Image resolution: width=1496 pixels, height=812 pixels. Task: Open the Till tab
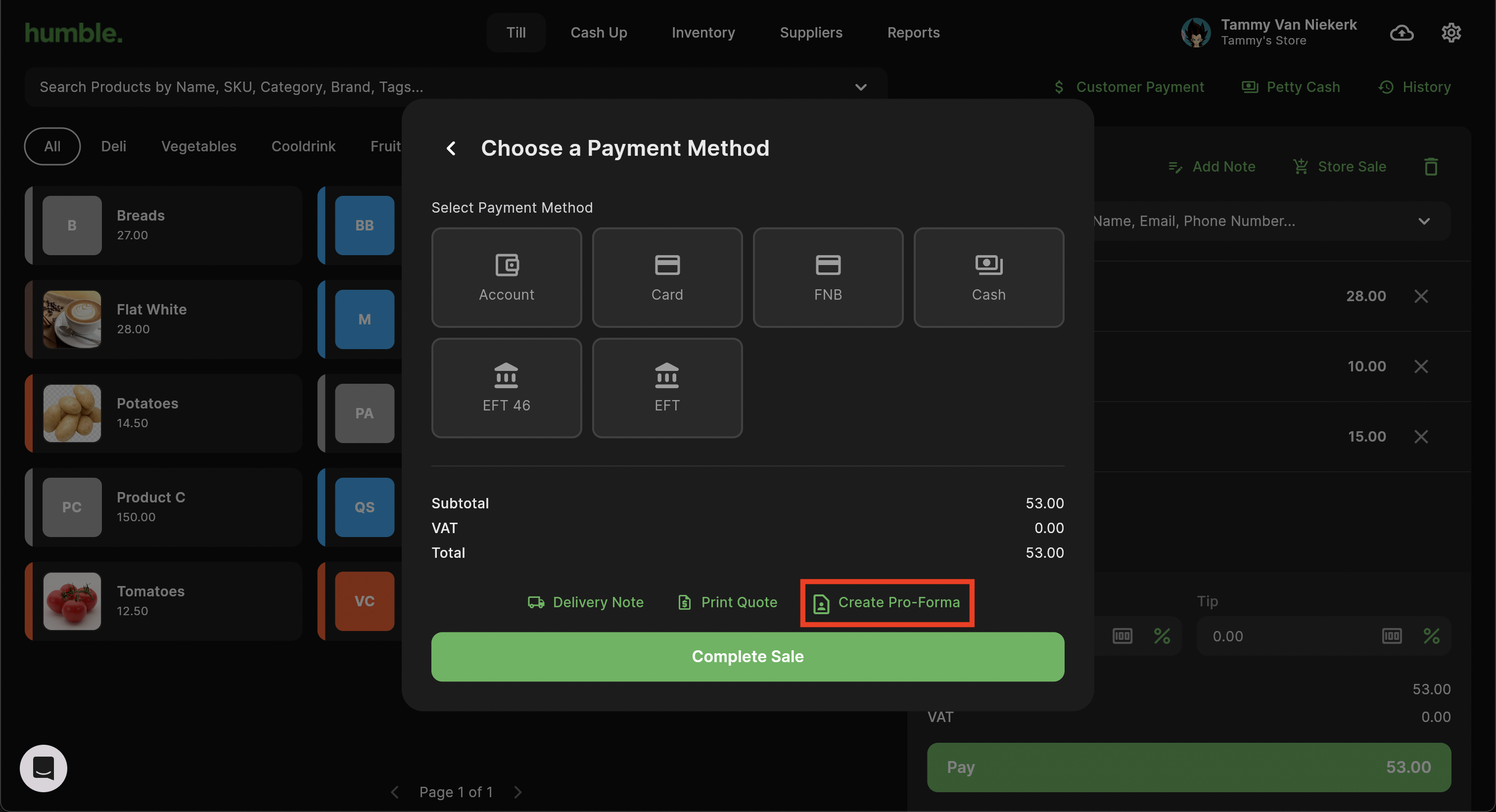point(515,33)
